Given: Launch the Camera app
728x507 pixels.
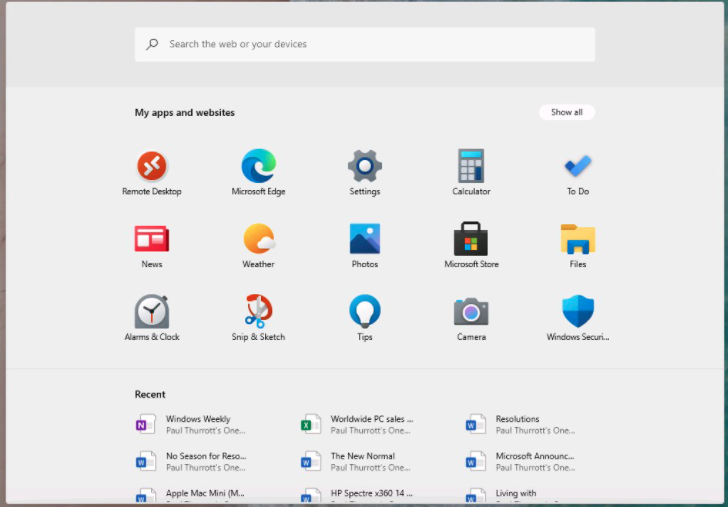Looking at the screenshot, I should coord(471,312).
